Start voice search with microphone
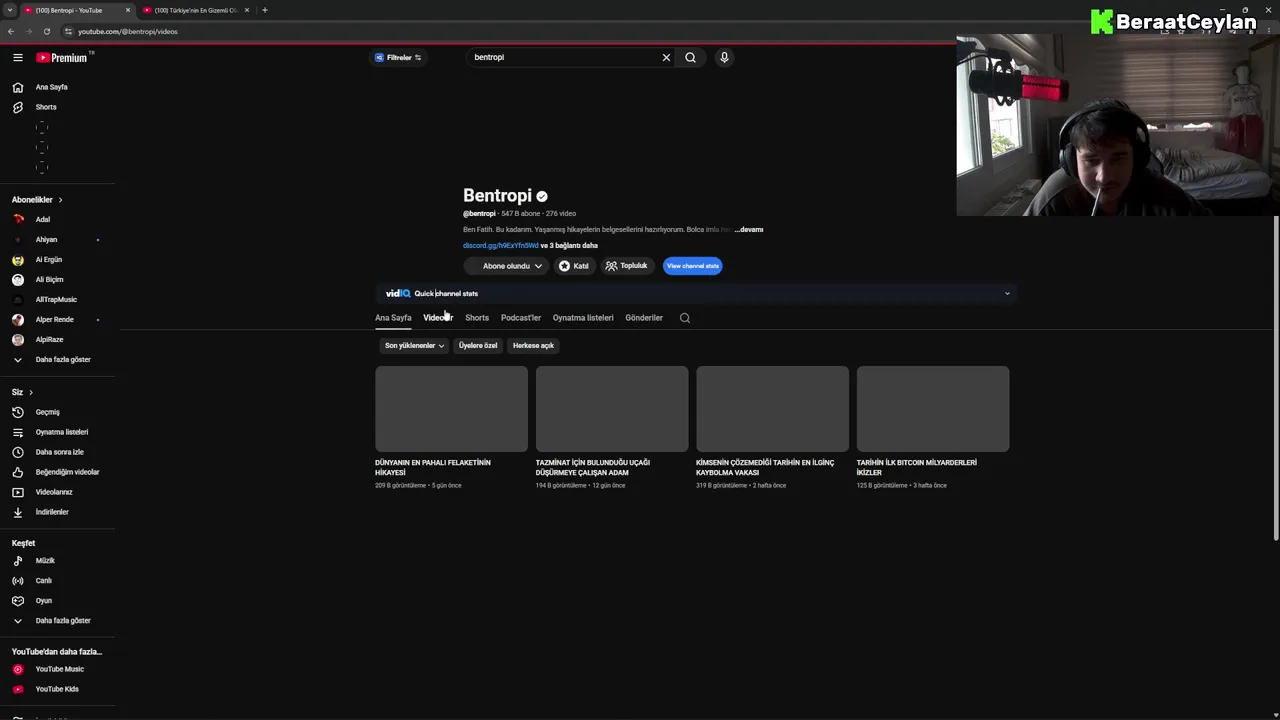Screen dimensions: 1280x720 click(724, 58)
